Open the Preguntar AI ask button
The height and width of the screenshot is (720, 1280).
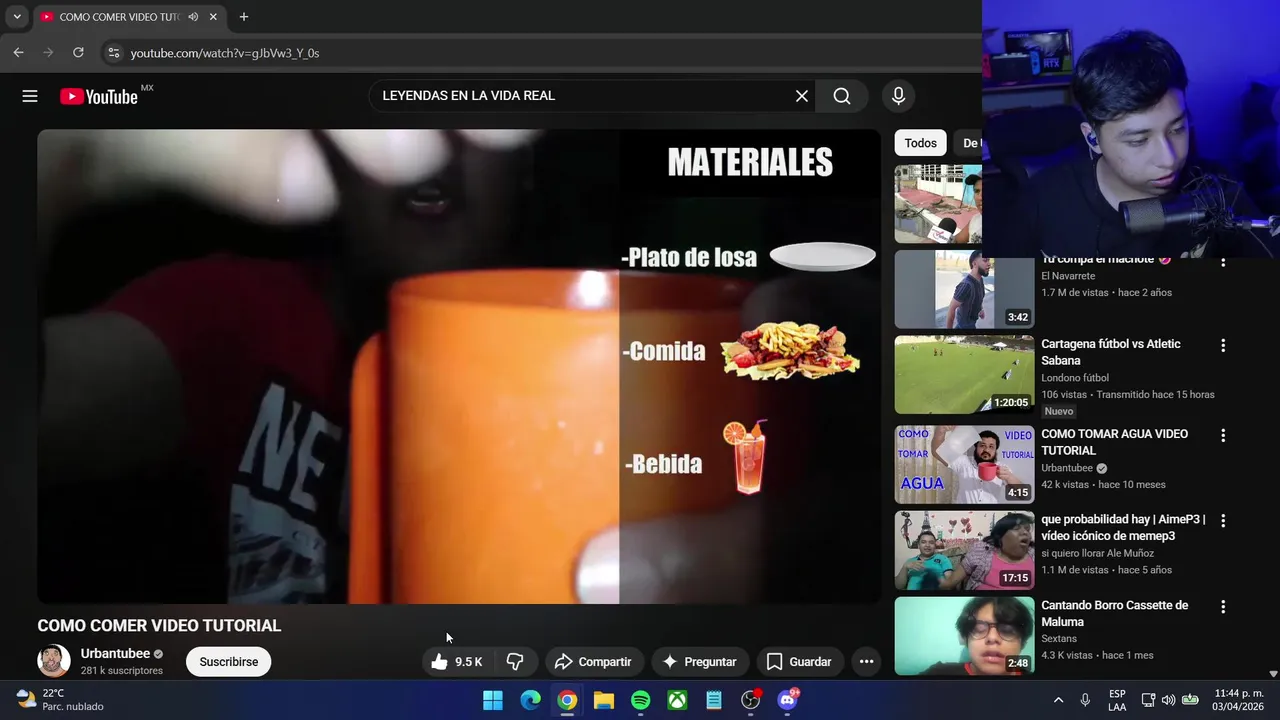pyautogui.click(x=699, y=662)
